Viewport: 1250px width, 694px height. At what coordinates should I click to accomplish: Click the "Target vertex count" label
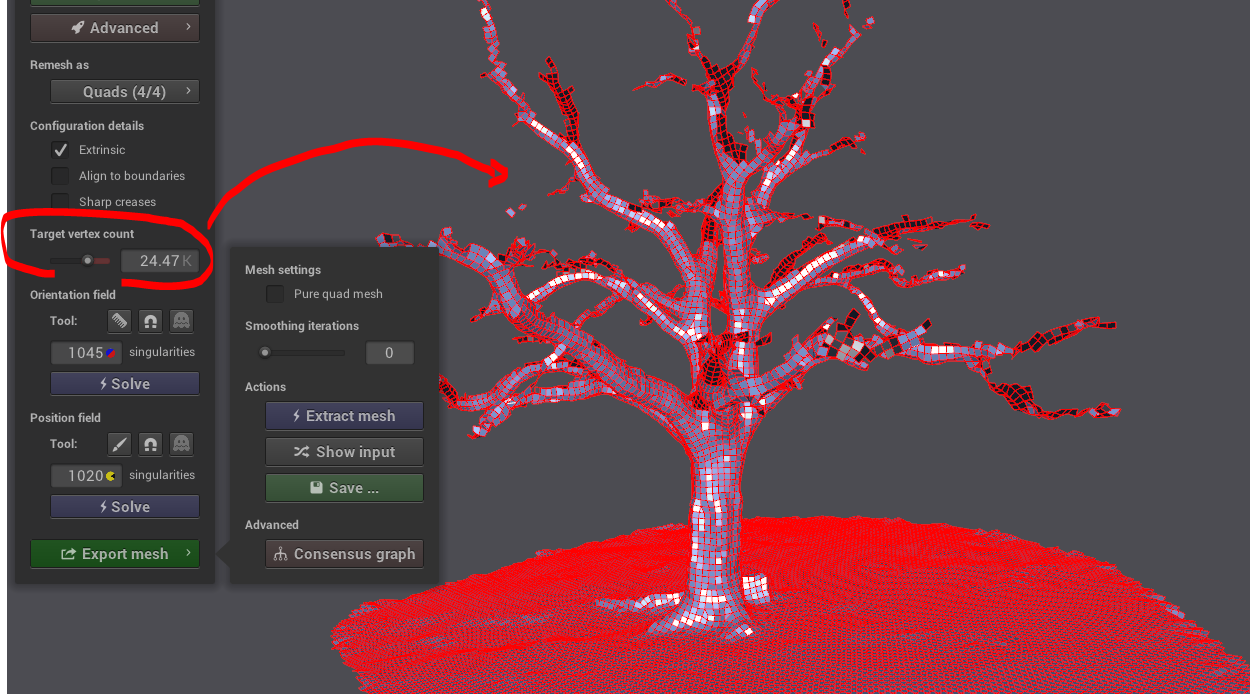82,234
